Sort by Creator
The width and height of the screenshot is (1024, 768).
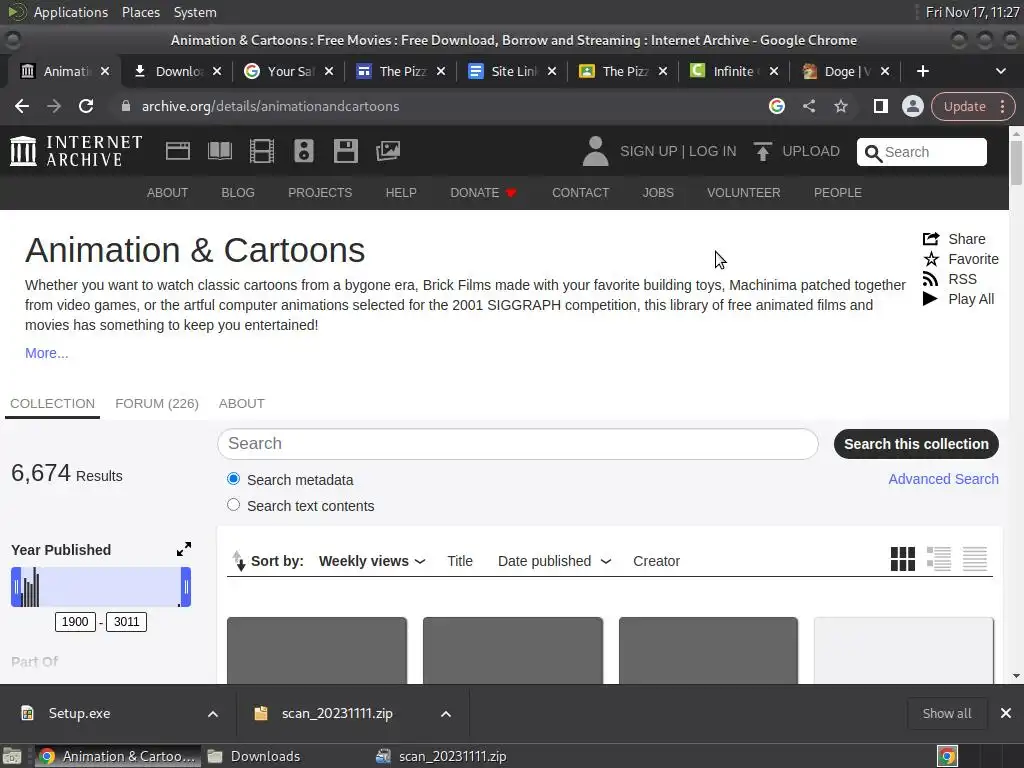click(656, 561)
